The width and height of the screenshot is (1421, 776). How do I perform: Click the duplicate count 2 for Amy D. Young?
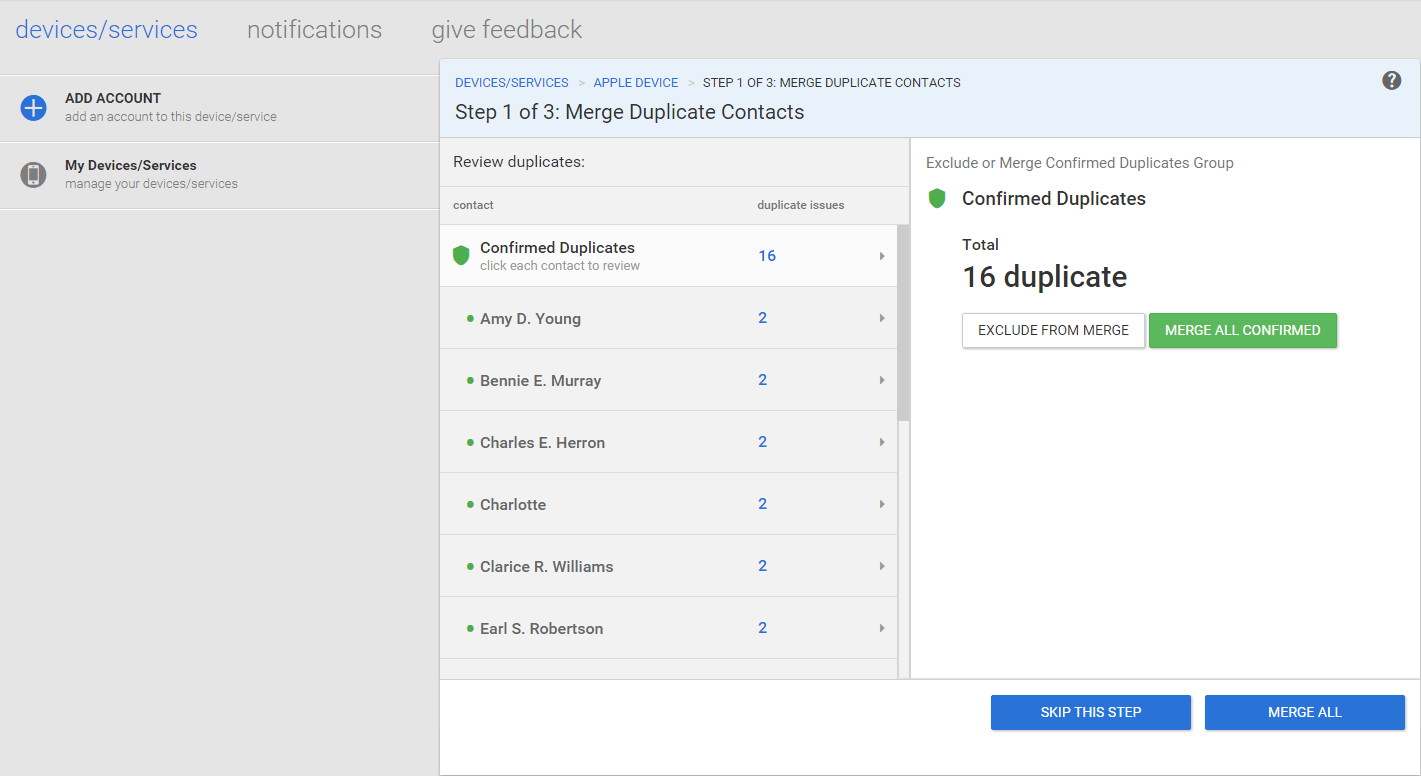762,318
